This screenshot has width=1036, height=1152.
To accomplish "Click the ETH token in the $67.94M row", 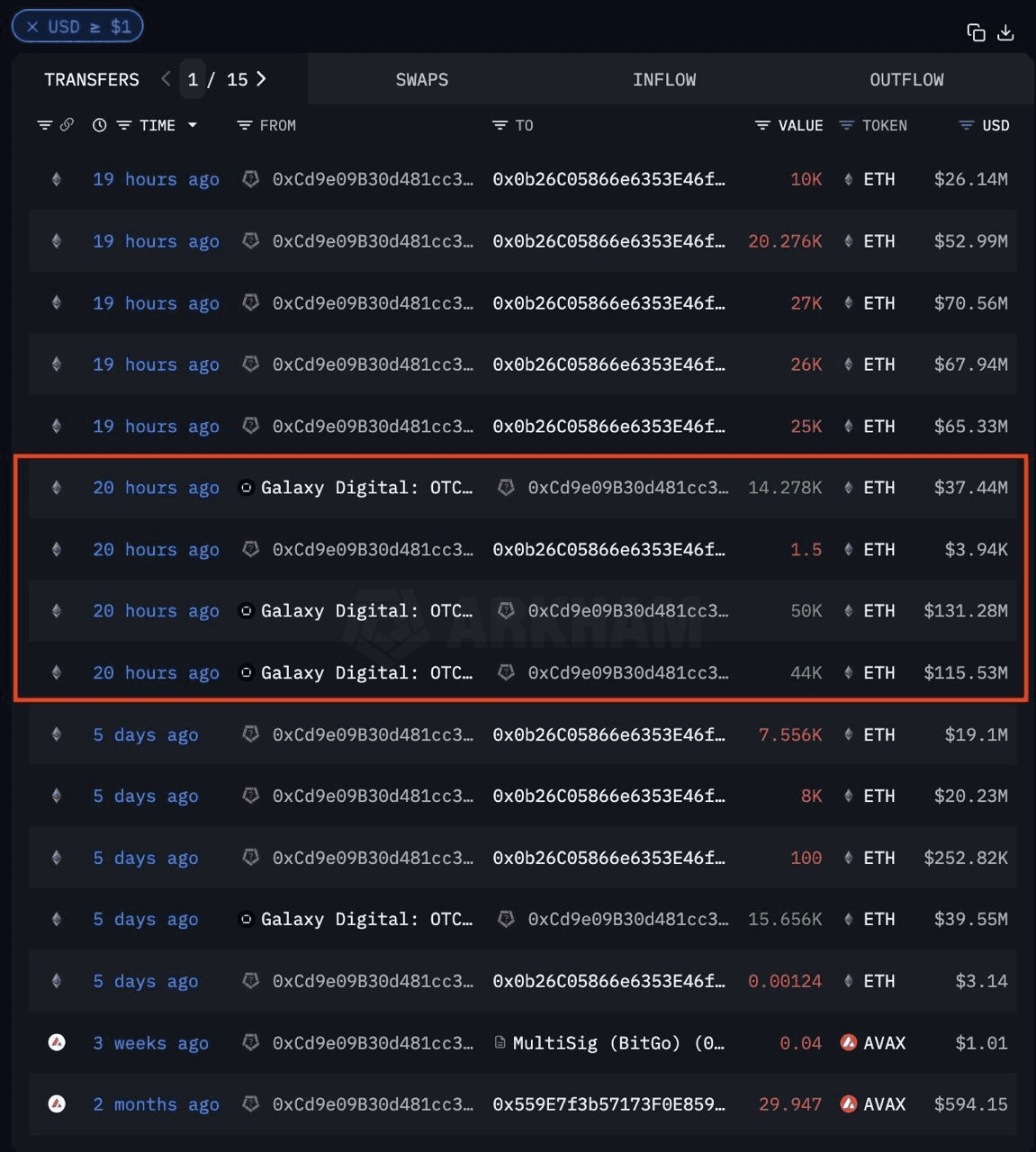I will point(878,364).
